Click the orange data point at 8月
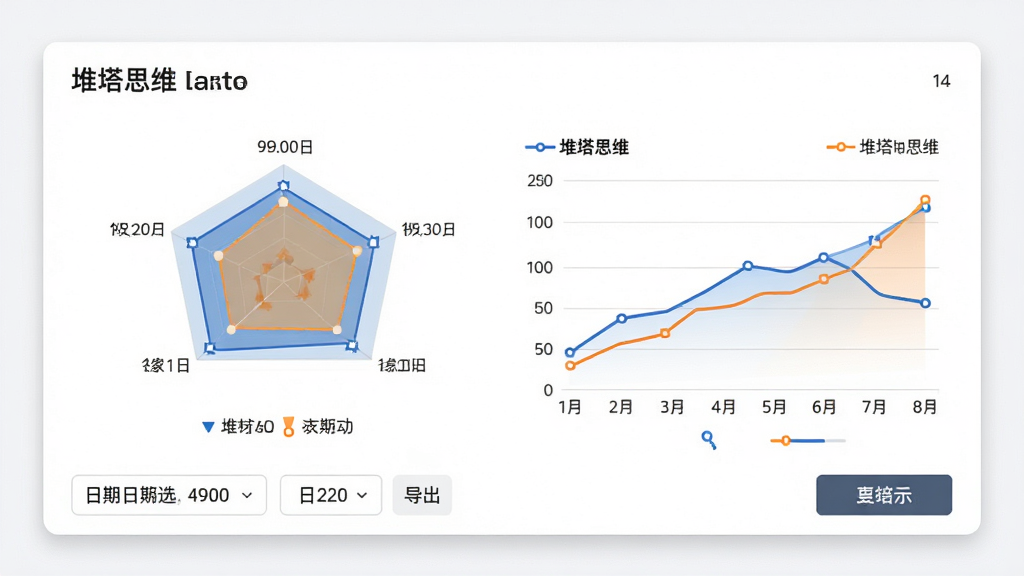 925,200
